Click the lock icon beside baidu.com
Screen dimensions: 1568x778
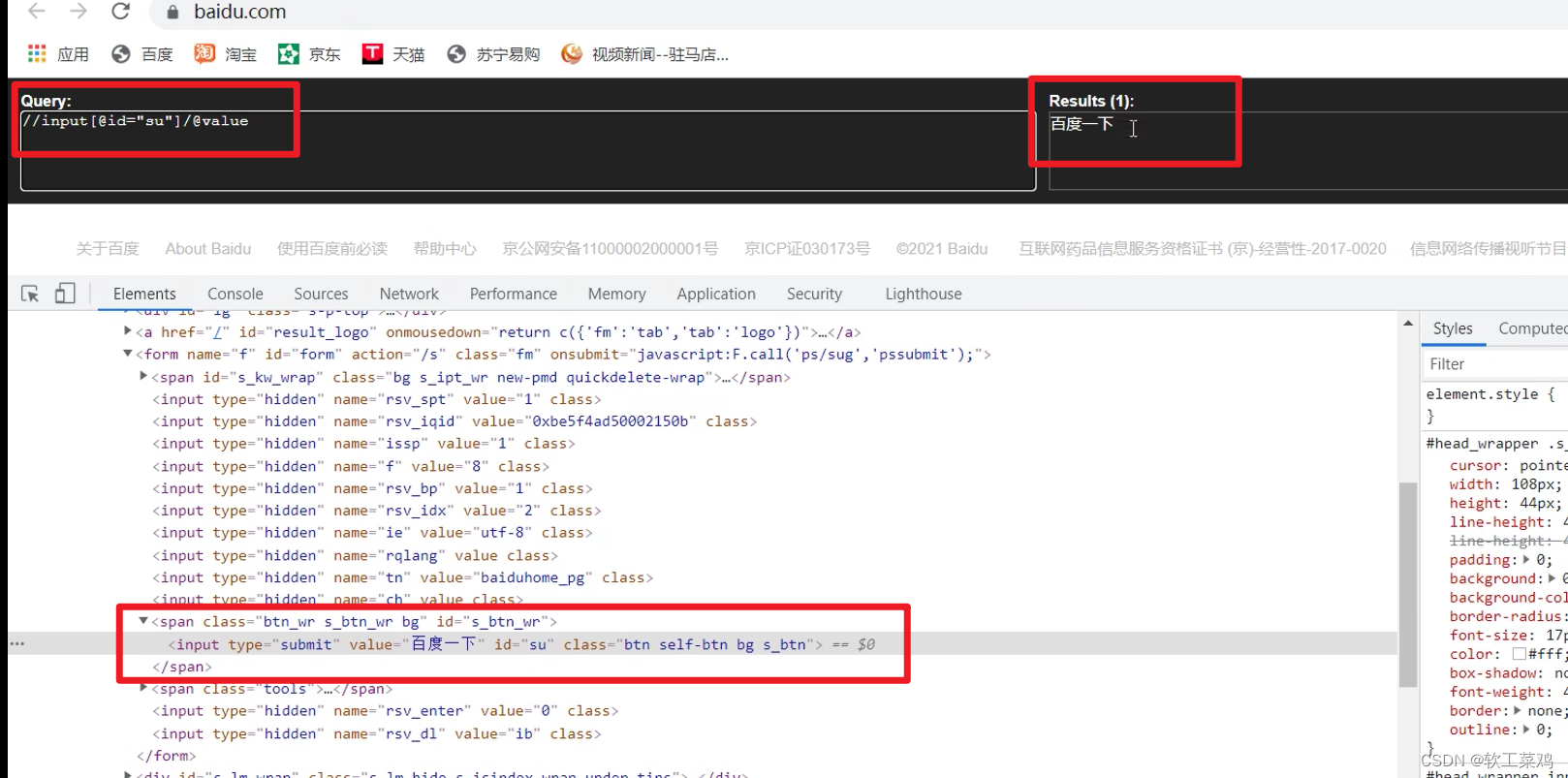172,13
